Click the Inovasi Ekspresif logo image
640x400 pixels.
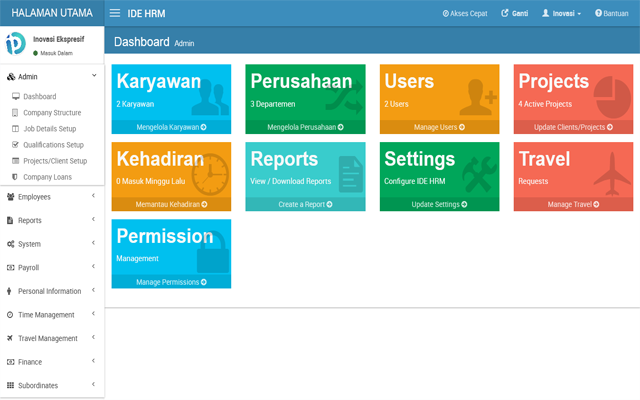coord(16,44)
